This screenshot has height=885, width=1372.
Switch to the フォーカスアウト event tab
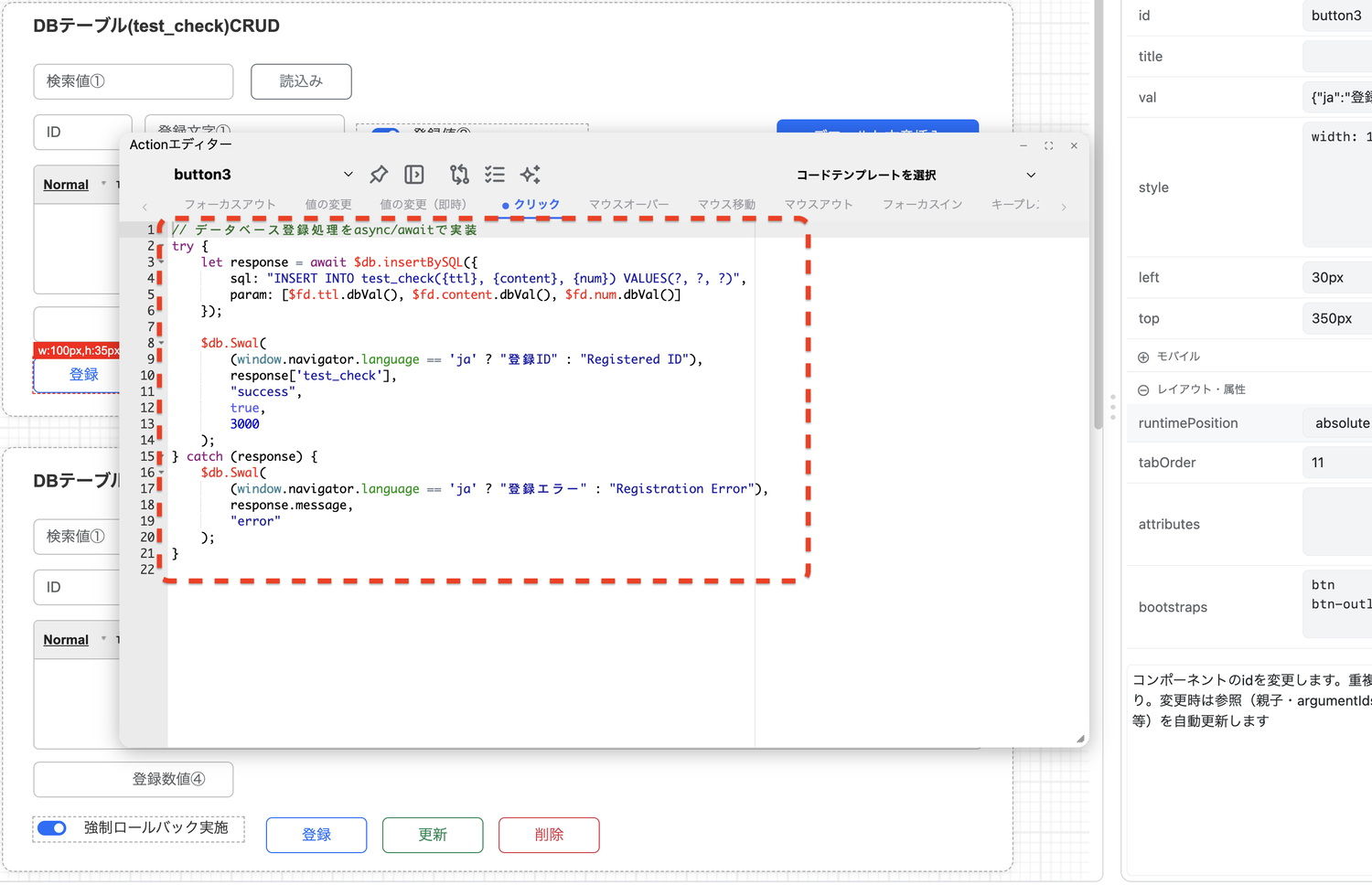coord(230,205)
